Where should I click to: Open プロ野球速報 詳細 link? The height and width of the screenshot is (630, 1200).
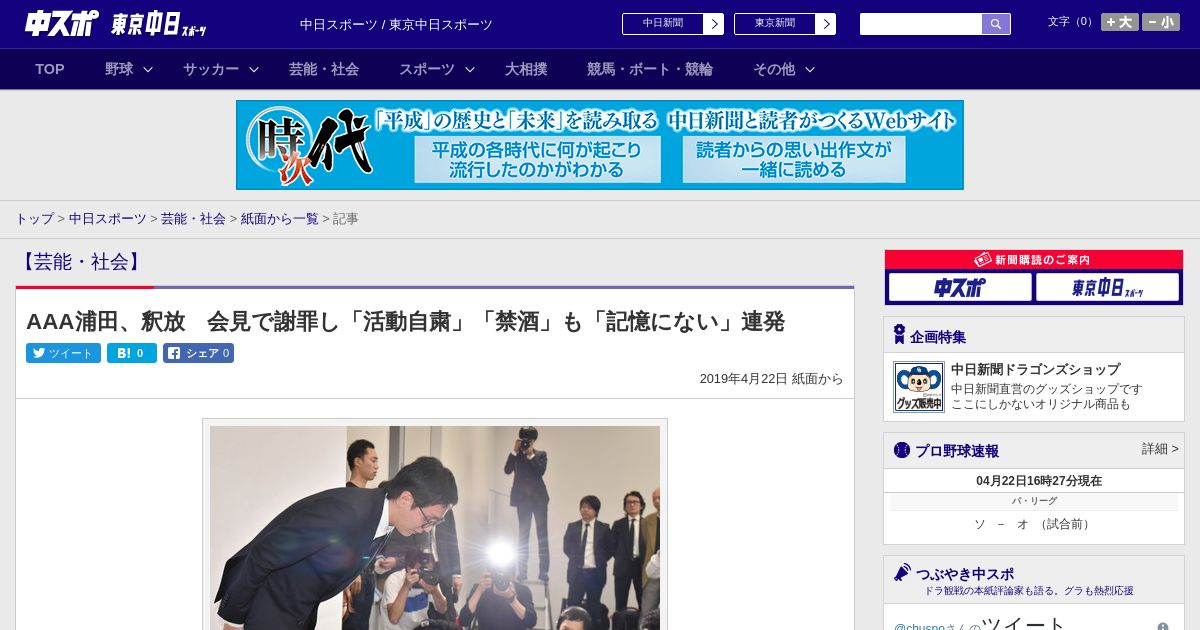click(1160, 449)
